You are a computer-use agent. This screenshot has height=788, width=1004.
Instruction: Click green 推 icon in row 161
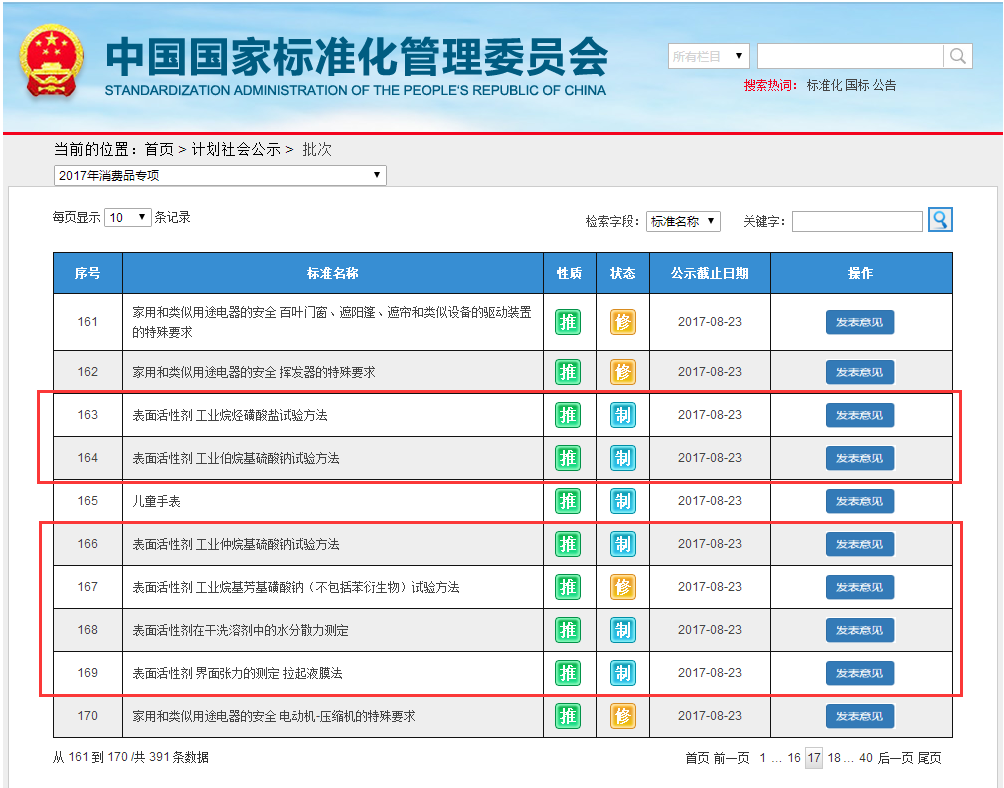(568, 322)
